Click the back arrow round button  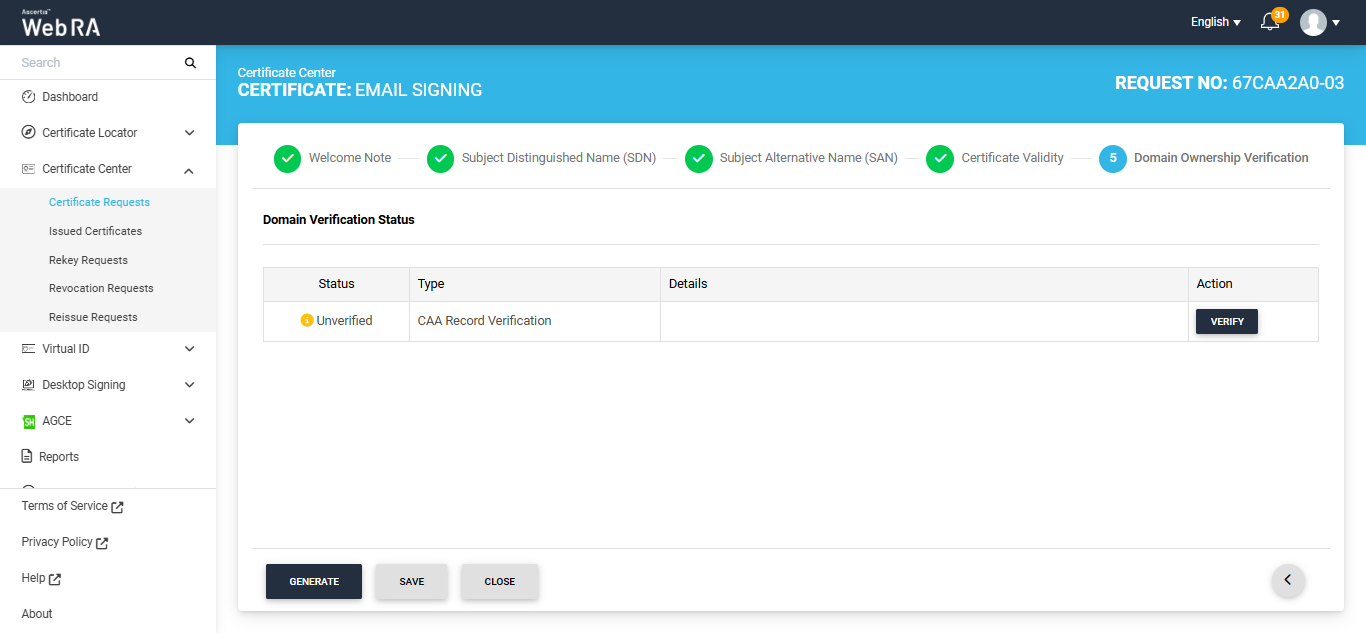(x=1288, y=580)
